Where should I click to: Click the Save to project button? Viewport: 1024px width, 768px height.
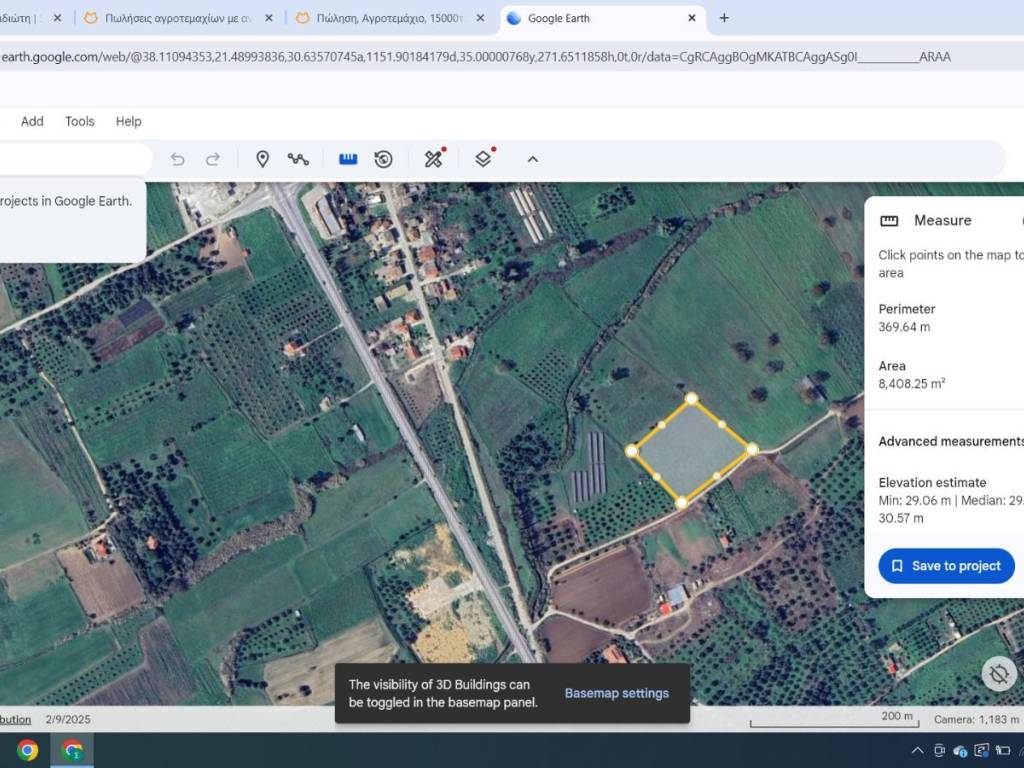click(x=946, y=566)
